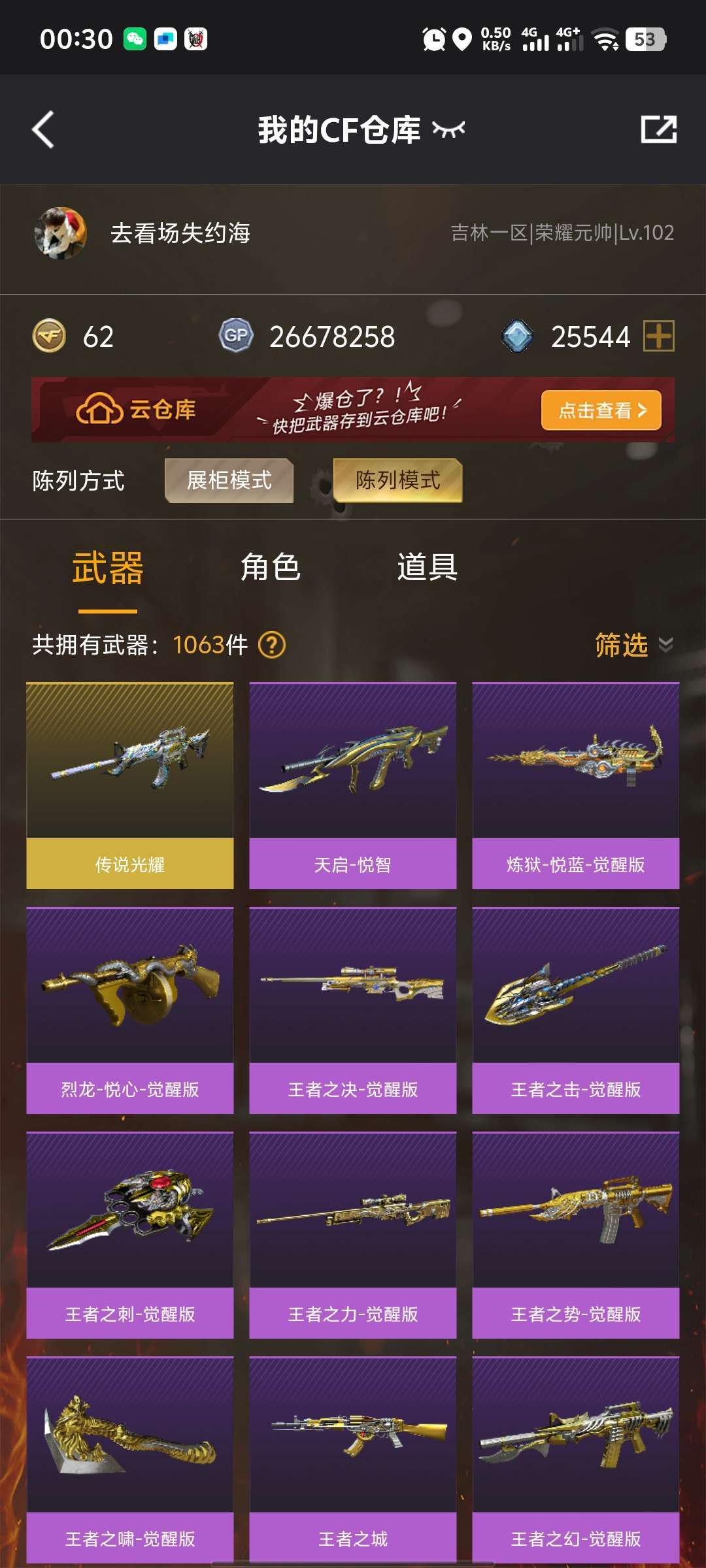Image resolution: width=706 pixels, height=1568 pixels.
Task: Open the 传说光耀 weapon thumbnail
Action: click(130, 760)
